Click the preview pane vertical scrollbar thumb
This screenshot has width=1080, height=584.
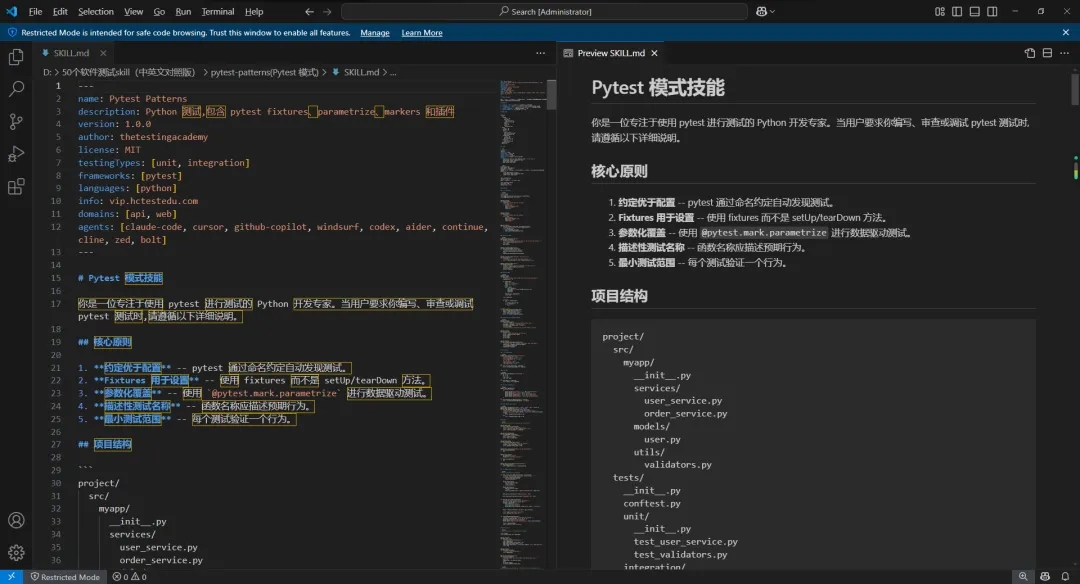click(x=1075, y=89)
